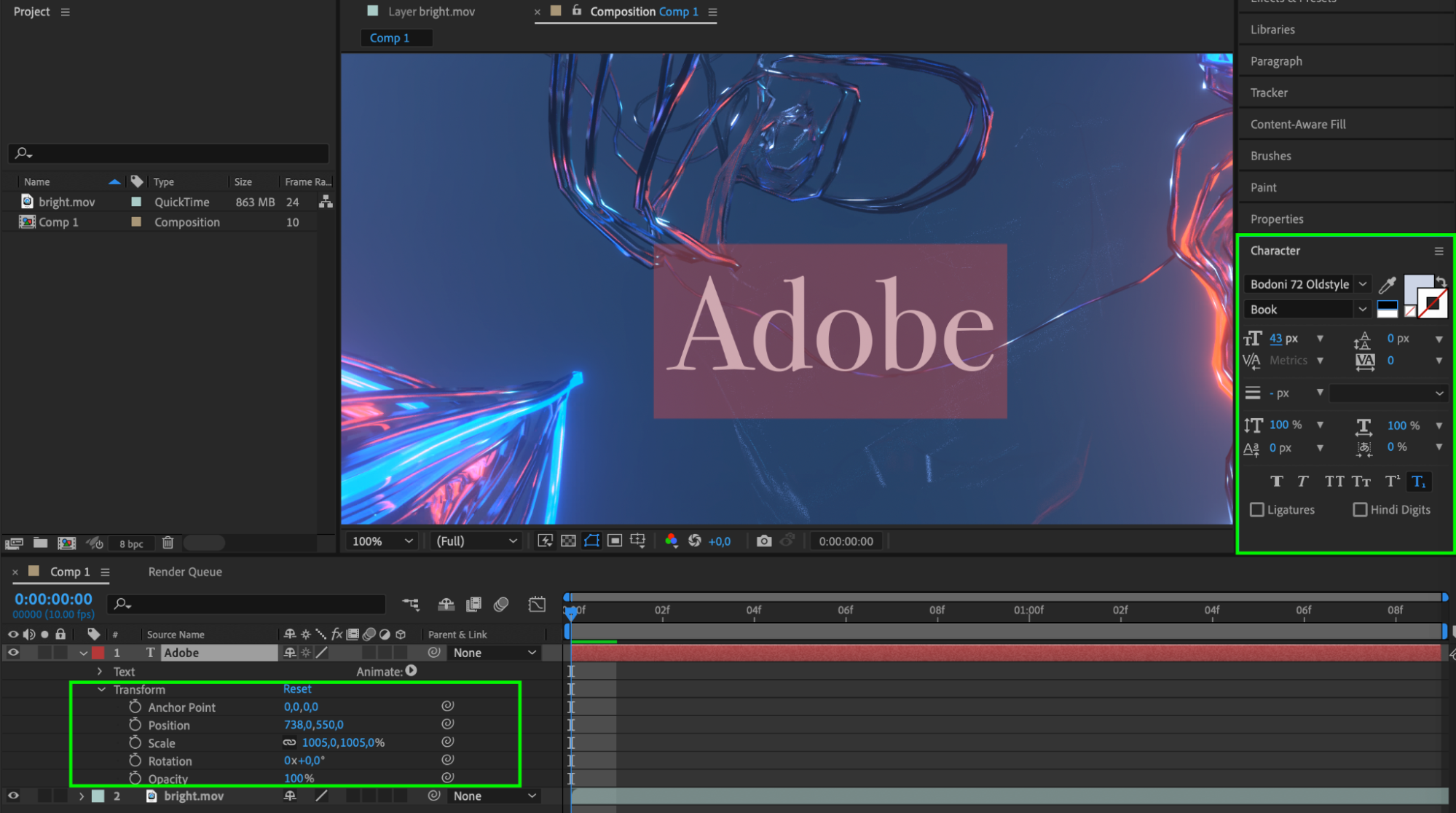Screen dimensions: 1456x813
Task: Collapse the Transform property group
Action: click(x=102, y=689)
